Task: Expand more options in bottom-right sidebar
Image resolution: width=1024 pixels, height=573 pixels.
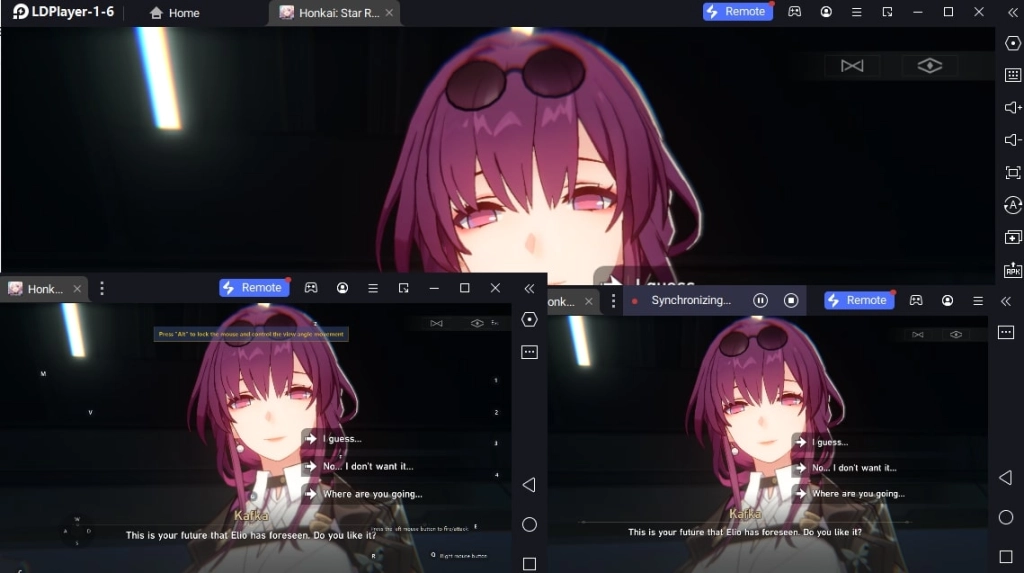Action: pos(1006,333)
